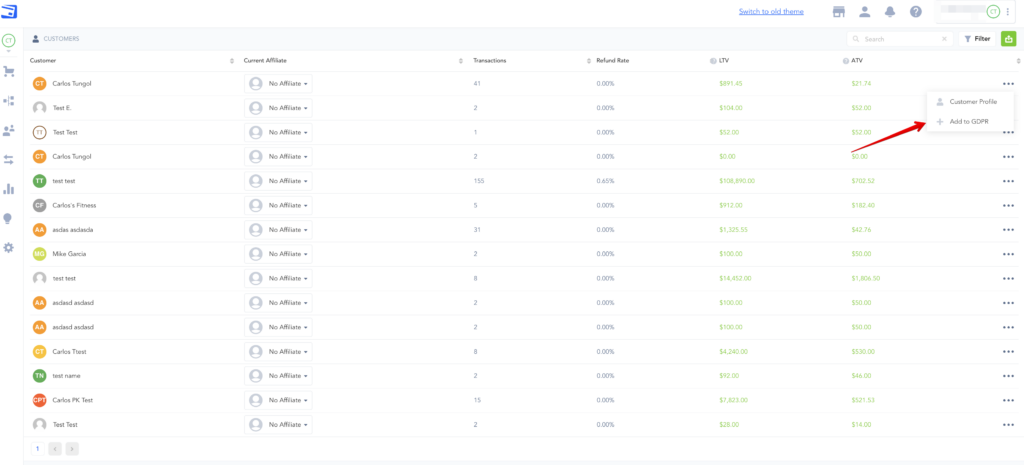Click the notifications bell icon

pos(889,12)
